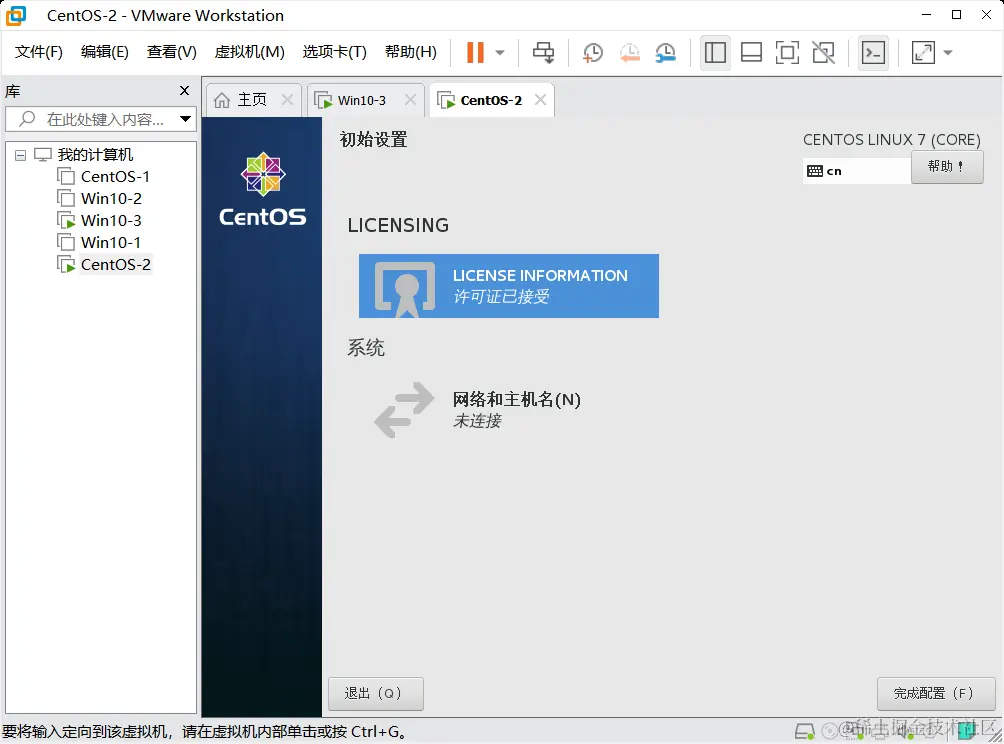This screenshot has width=1004, height=744.
Task: Click the 退出(Q) quit button
Action: [x=376, y=693]
